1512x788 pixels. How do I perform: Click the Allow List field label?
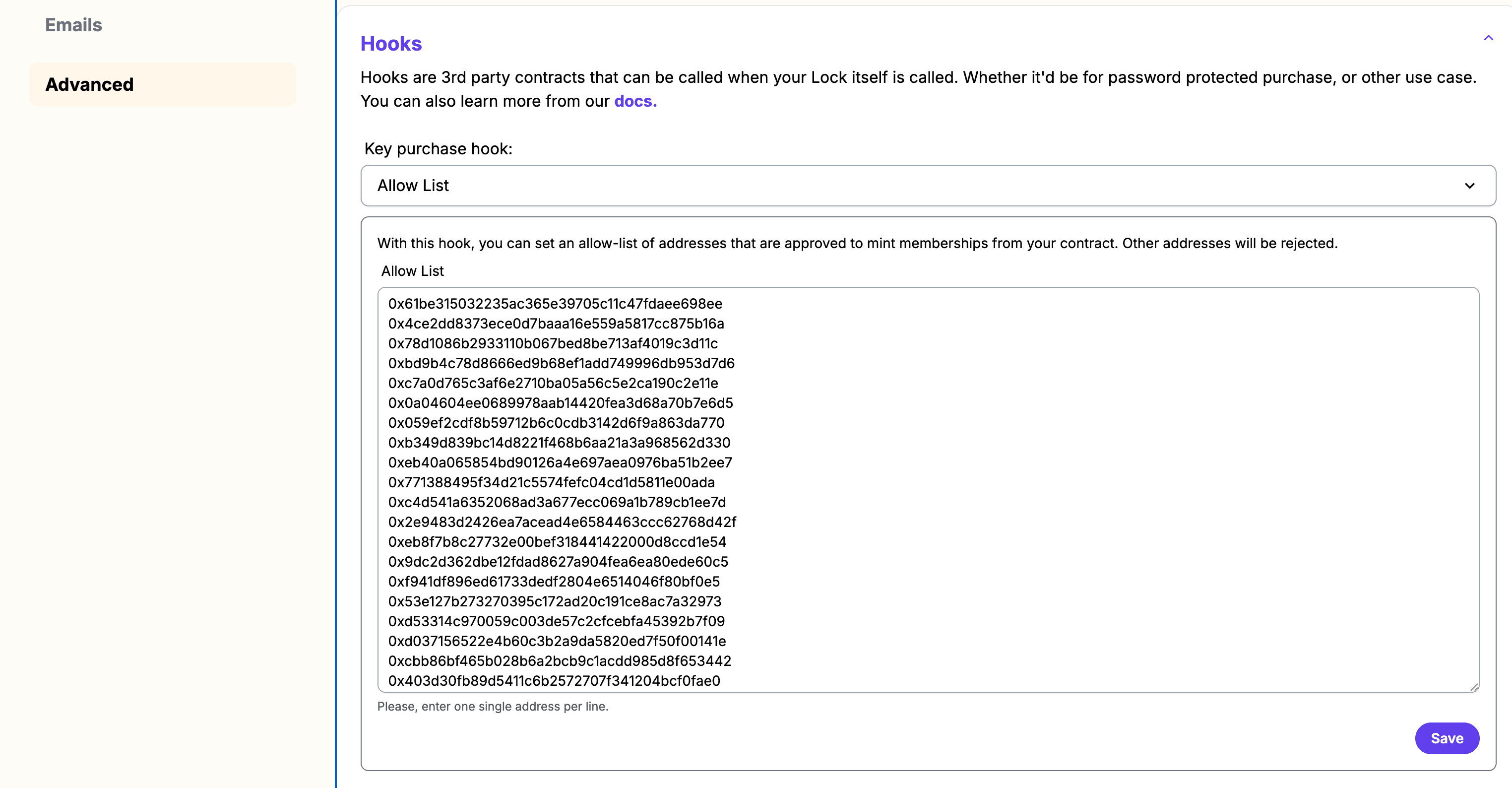[x=412, y=271]
